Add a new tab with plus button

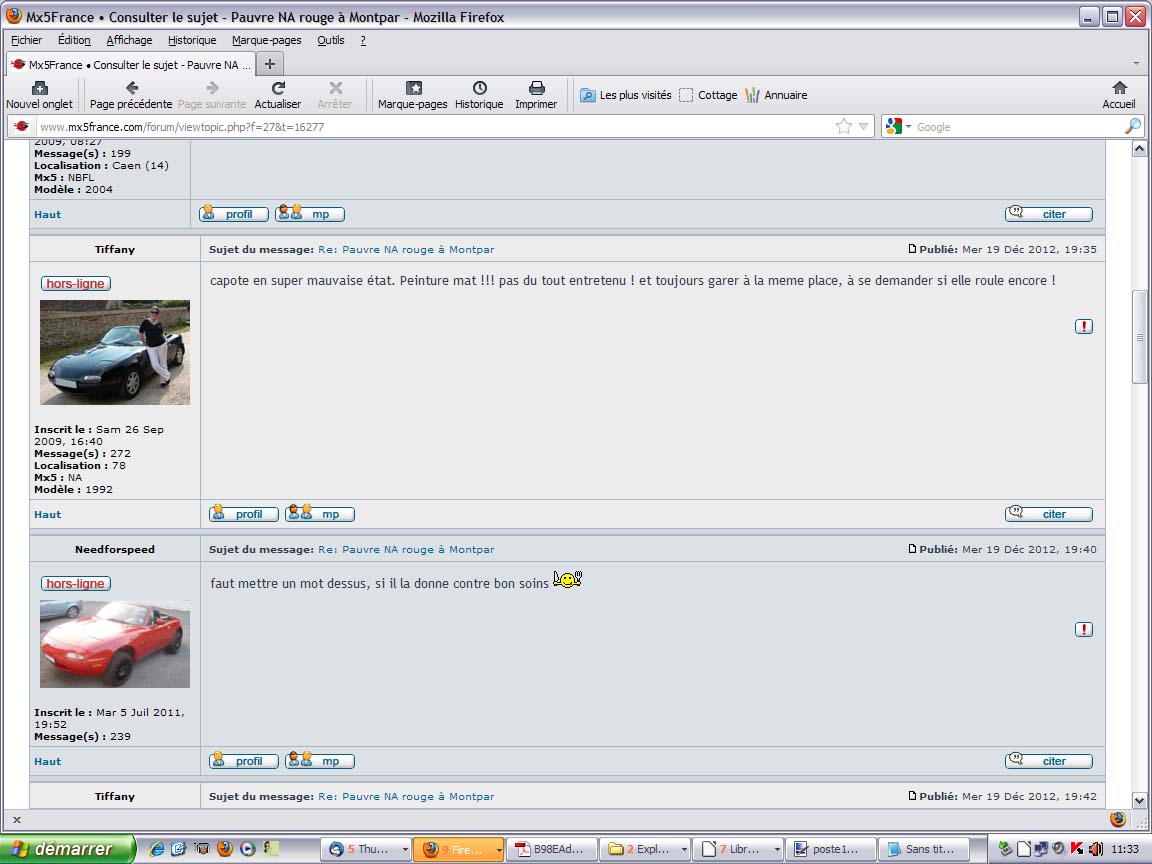point(270,65)
